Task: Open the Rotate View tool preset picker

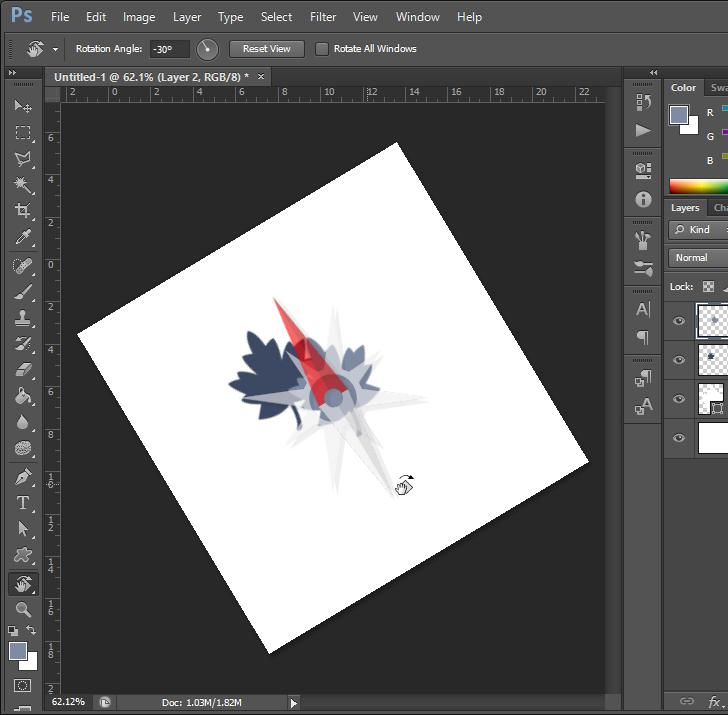Action: click(x=55, y=49)
